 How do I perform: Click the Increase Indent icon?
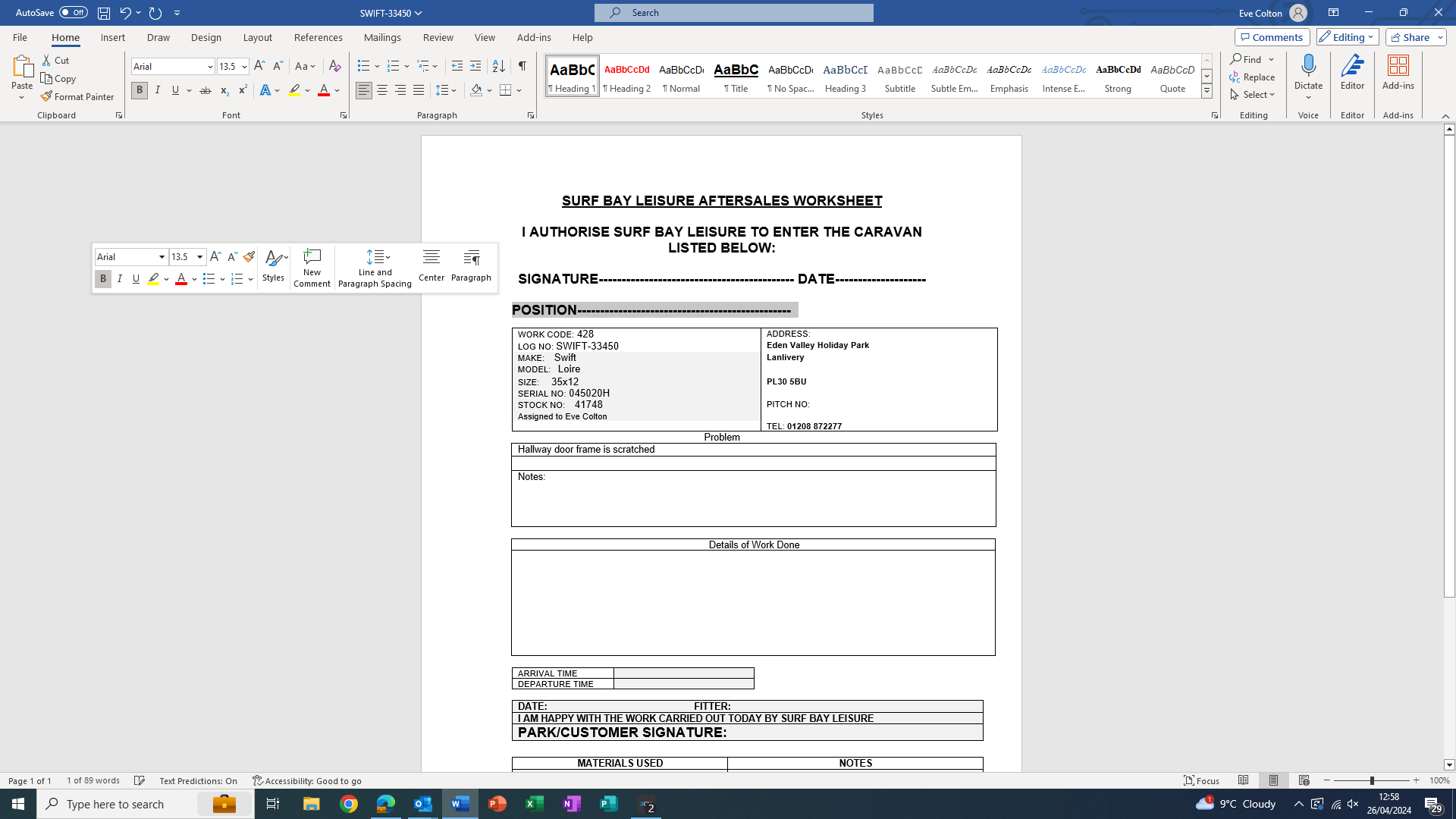(475, 67)
